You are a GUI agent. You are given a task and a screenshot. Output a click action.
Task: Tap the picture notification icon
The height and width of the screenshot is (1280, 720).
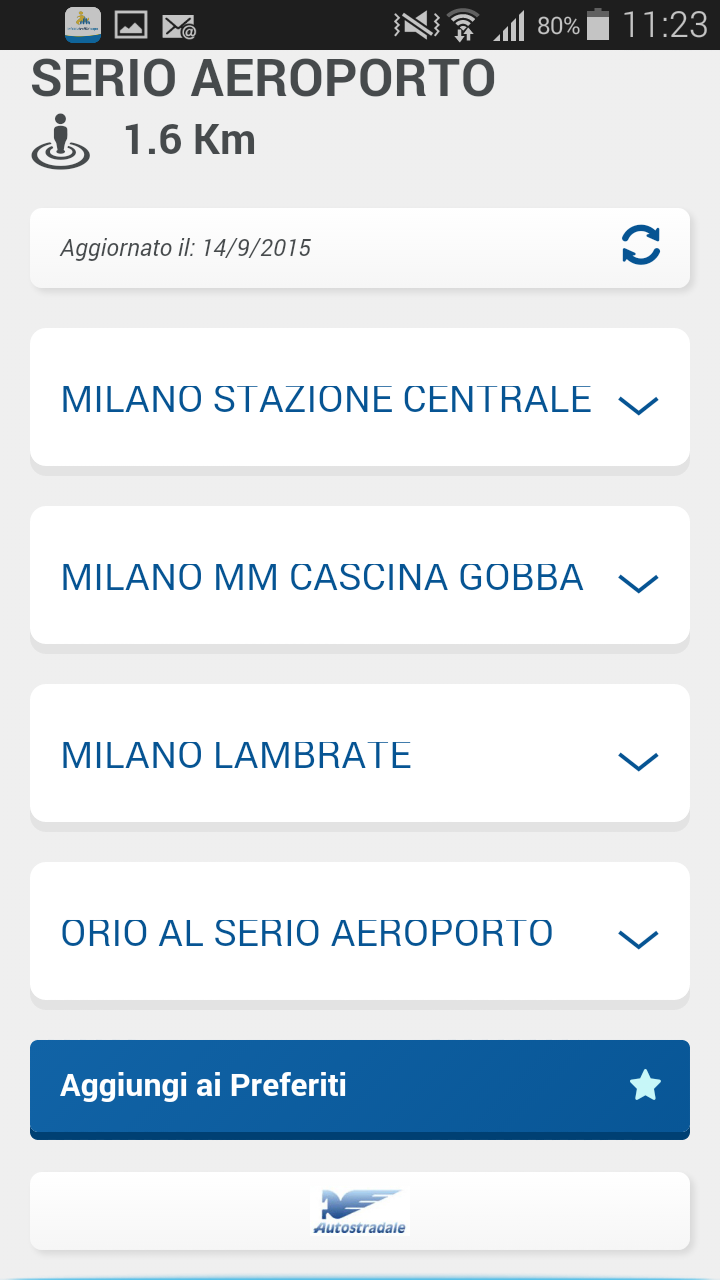pyautogui.click(x=131, y=24)
